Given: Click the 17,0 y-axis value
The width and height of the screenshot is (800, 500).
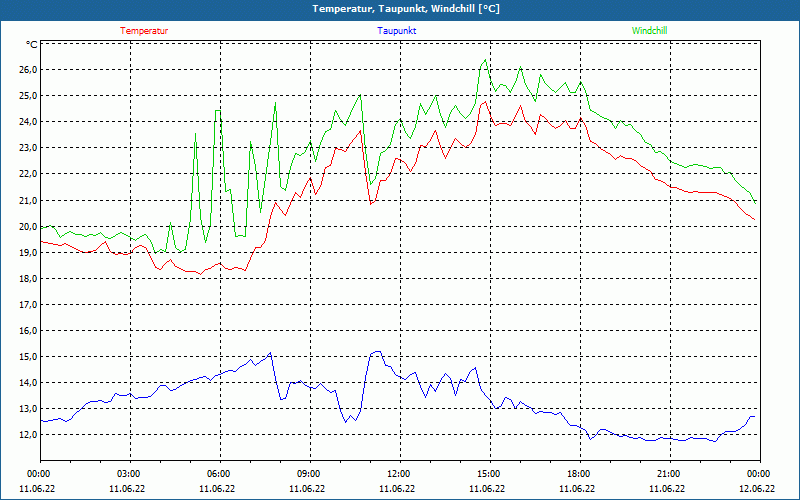Looking at the screenshot, I should (x=28, y=304).
